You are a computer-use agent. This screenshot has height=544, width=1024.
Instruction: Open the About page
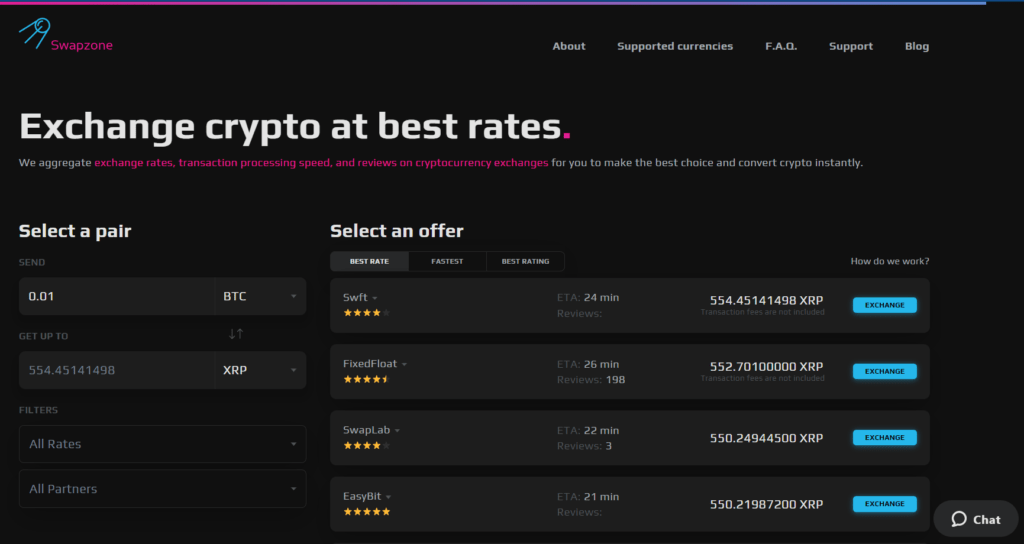(569, 46)
